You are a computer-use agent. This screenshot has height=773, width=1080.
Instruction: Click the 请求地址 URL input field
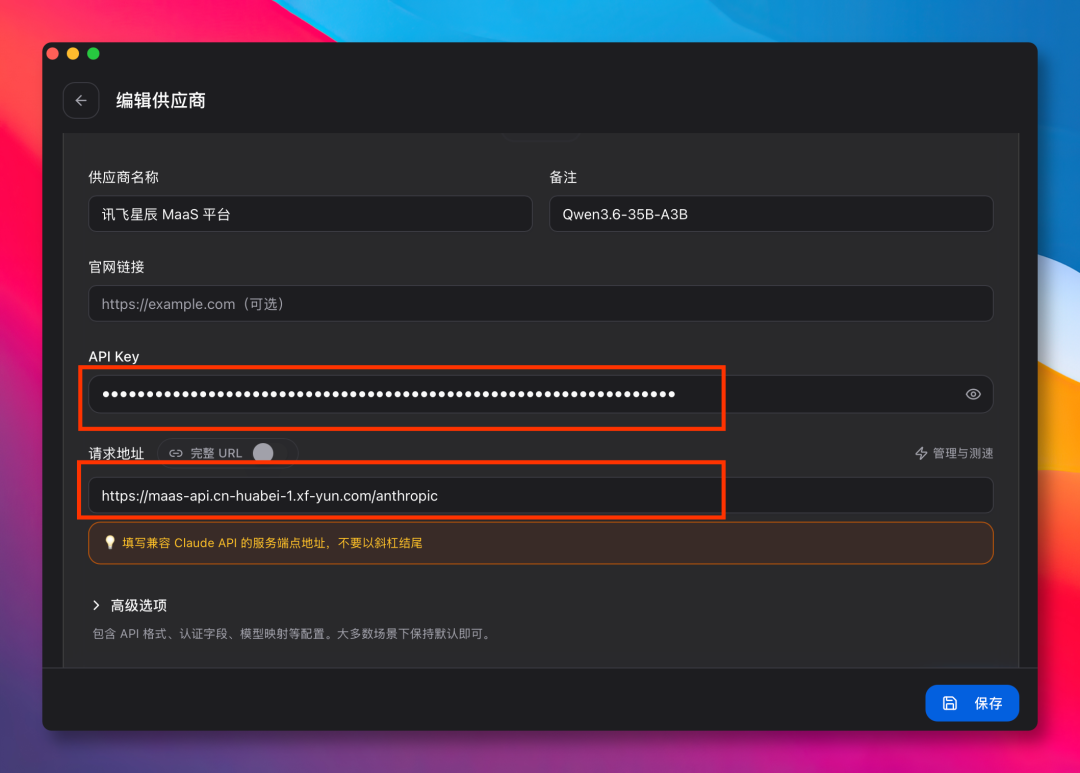point(541,495)
